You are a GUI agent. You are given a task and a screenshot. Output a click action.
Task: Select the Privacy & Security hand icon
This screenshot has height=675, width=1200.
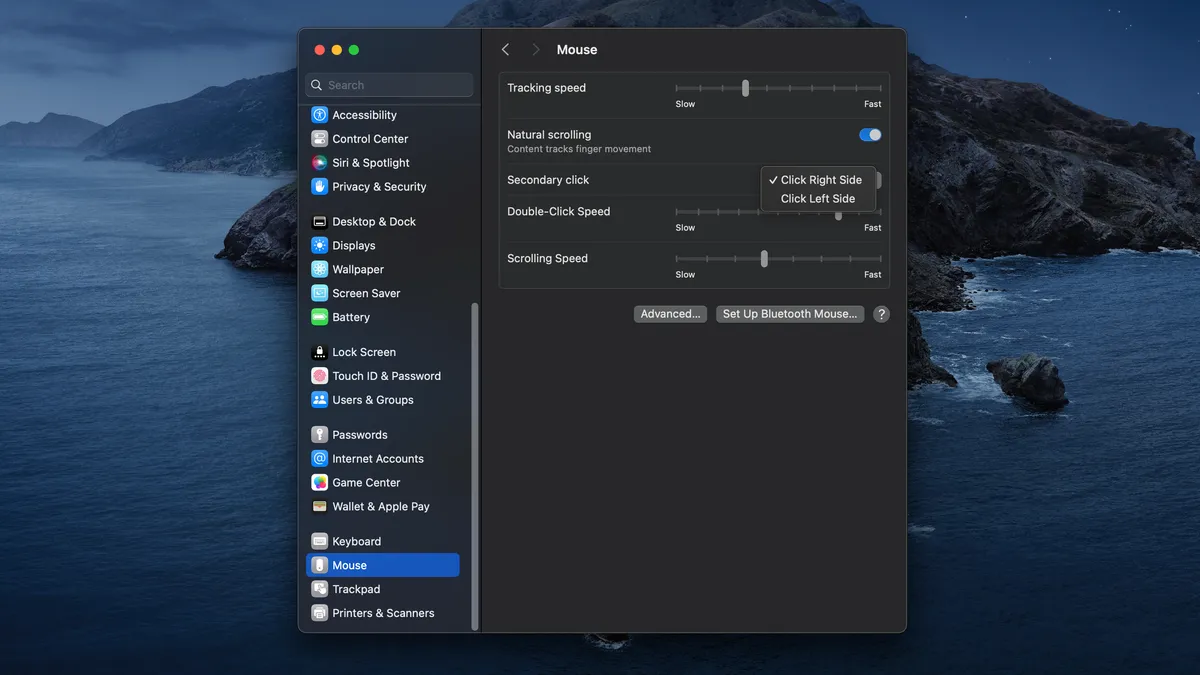click(x=319, y=187)
